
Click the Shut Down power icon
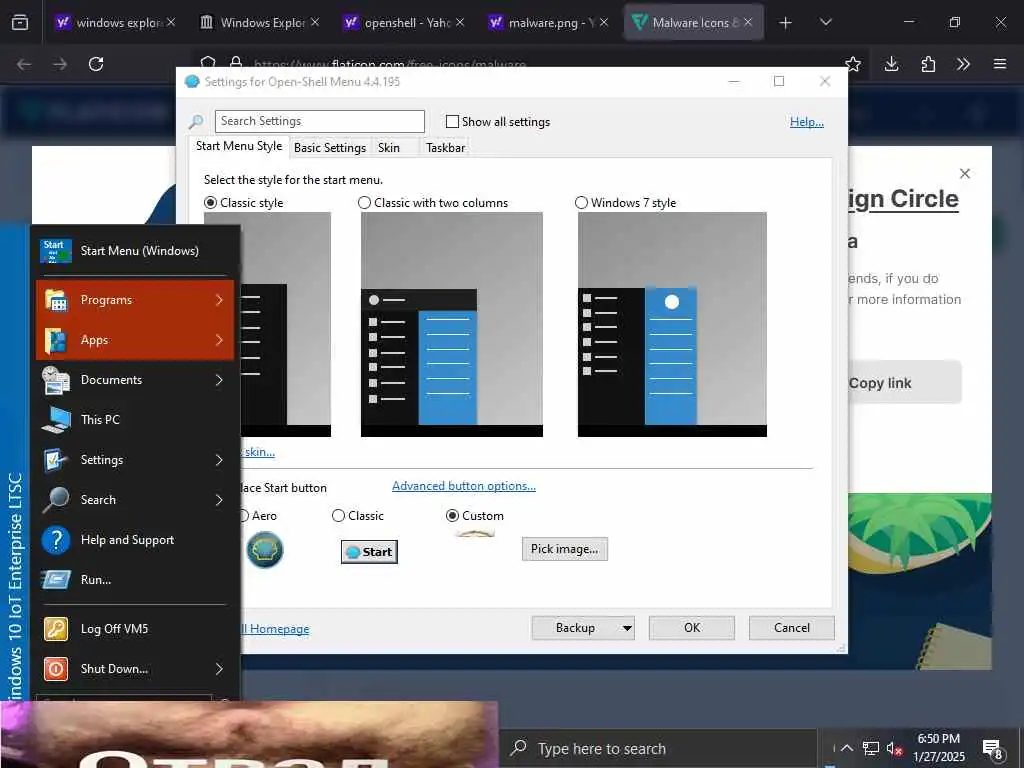(56, 669)
